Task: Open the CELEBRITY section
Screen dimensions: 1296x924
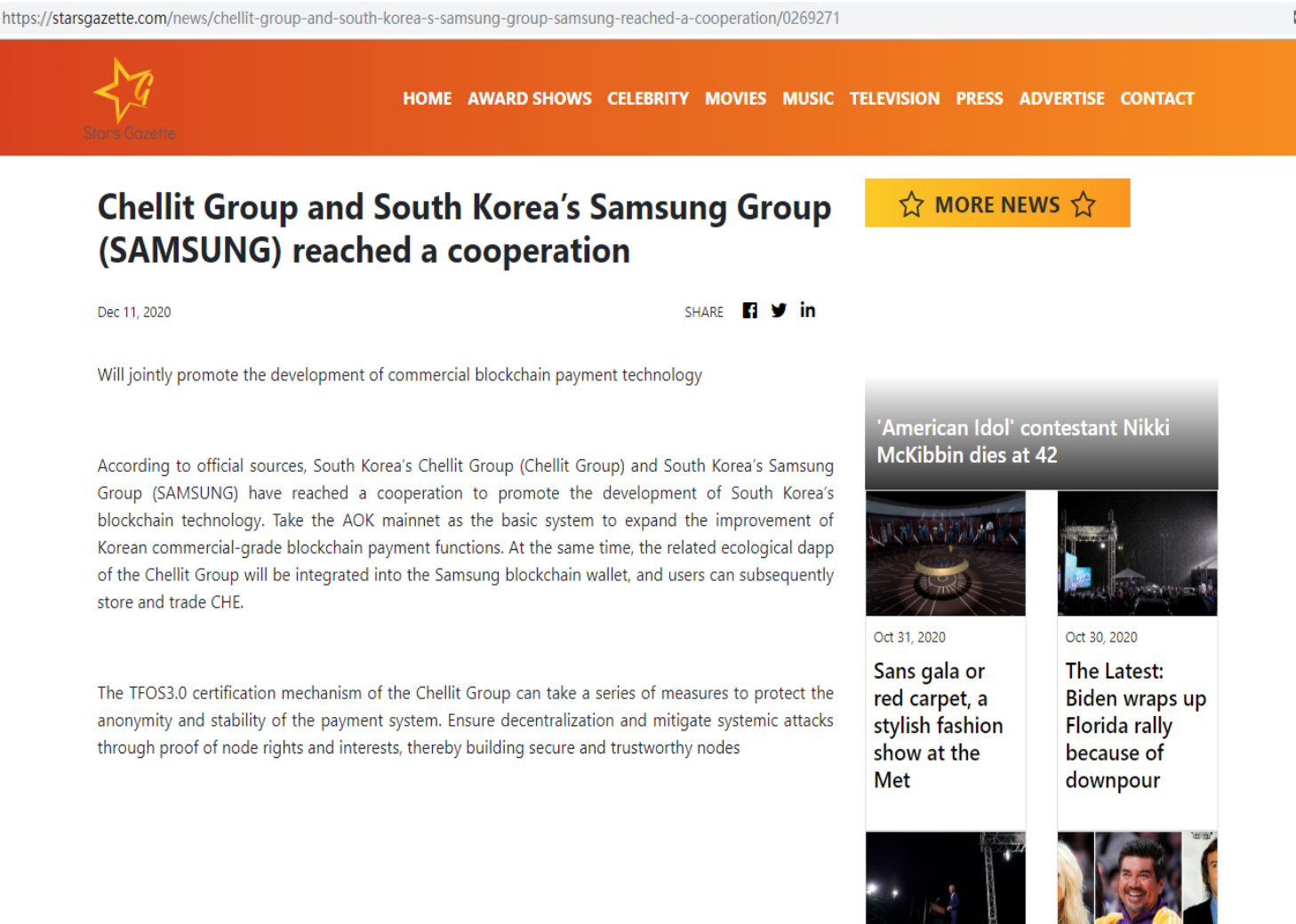Action: (648, 99)
